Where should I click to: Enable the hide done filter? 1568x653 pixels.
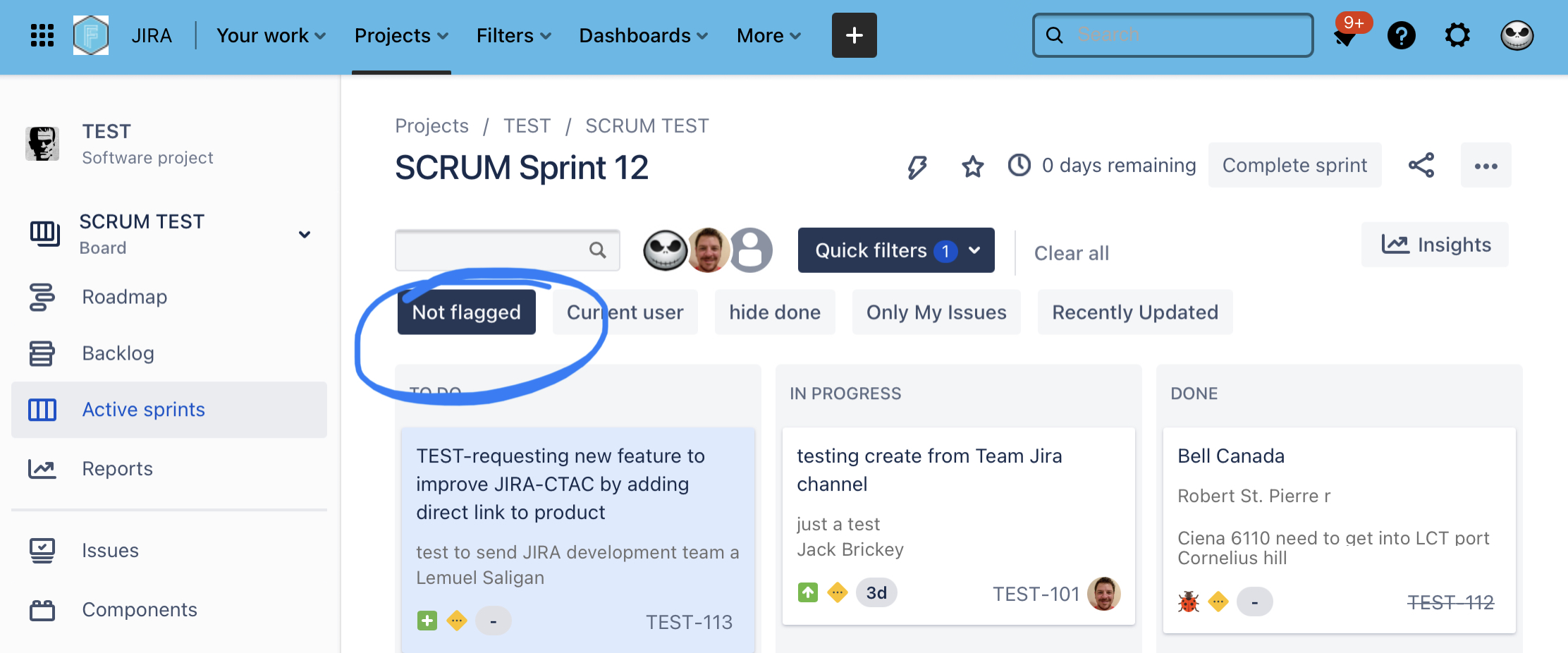[x=774, y=312]
